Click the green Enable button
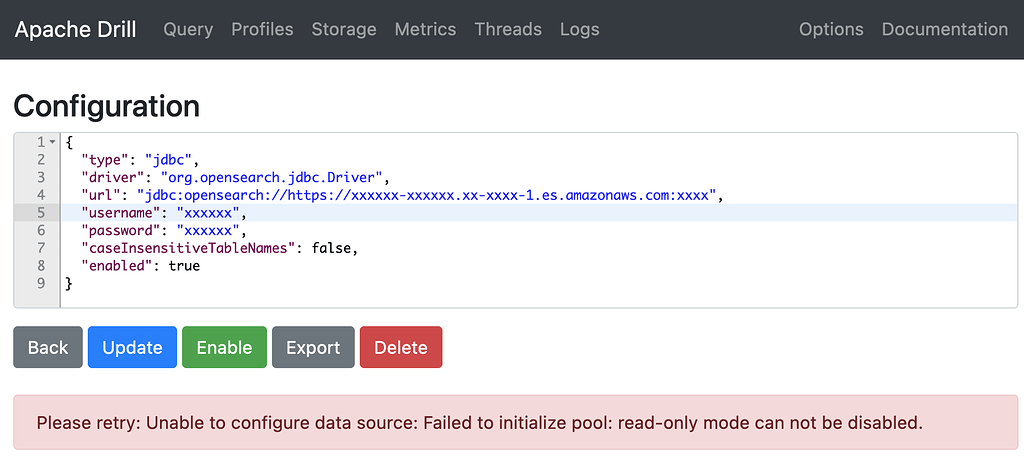The width and height of the screenshot is (1024, 456). (x=224, y=347)
